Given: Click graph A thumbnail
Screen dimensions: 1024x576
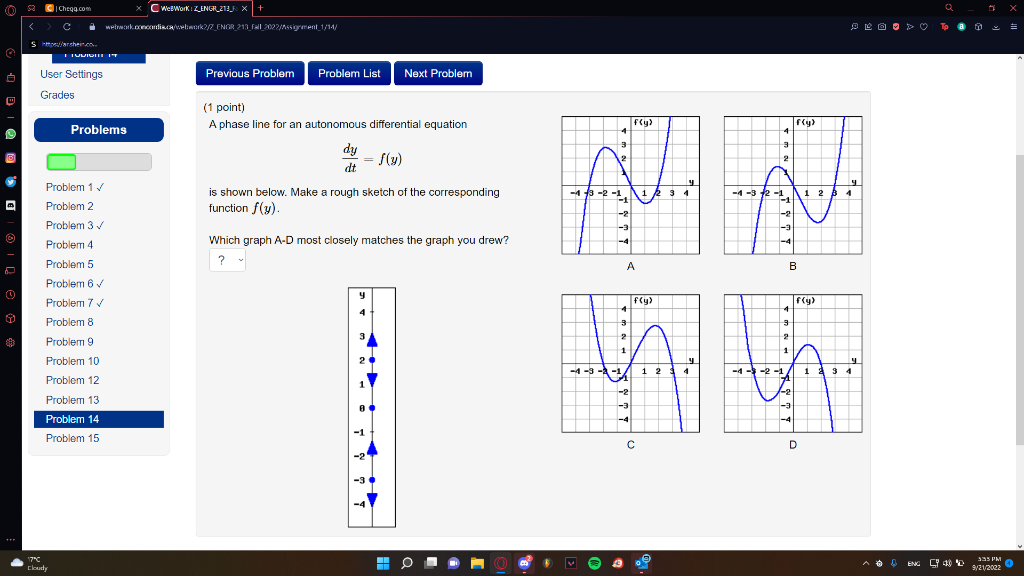Looking at the screenshot, I should tap(630, 185).
